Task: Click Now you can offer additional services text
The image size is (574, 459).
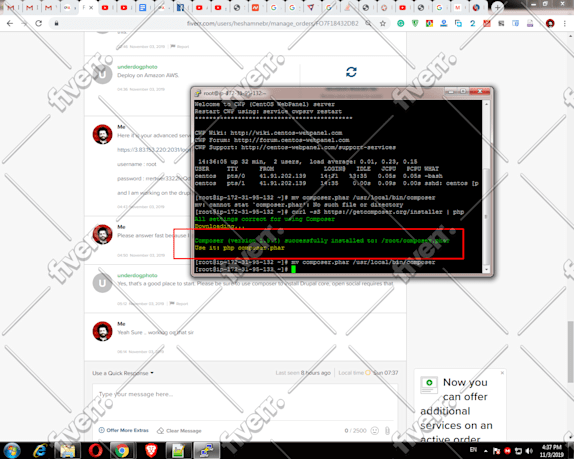Action: (x=456, y=410)
